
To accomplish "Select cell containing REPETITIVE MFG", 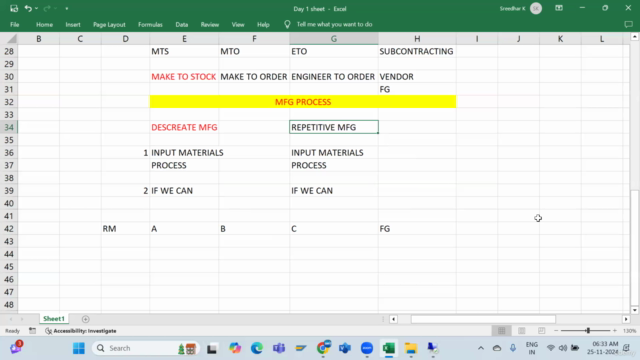I will (334, 127).
